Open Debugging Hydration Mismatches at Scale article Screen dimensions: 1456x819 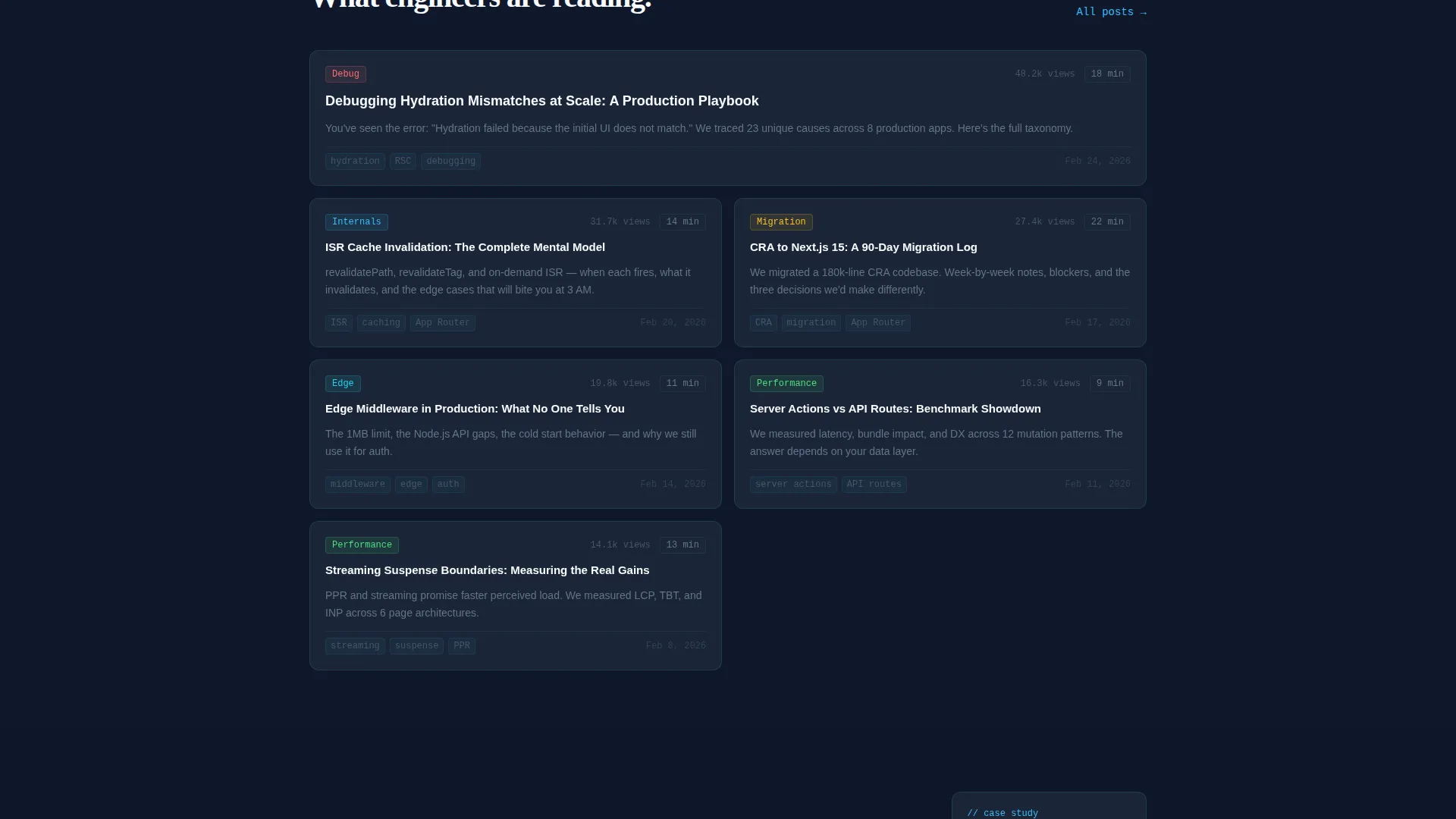click(541, 101)
